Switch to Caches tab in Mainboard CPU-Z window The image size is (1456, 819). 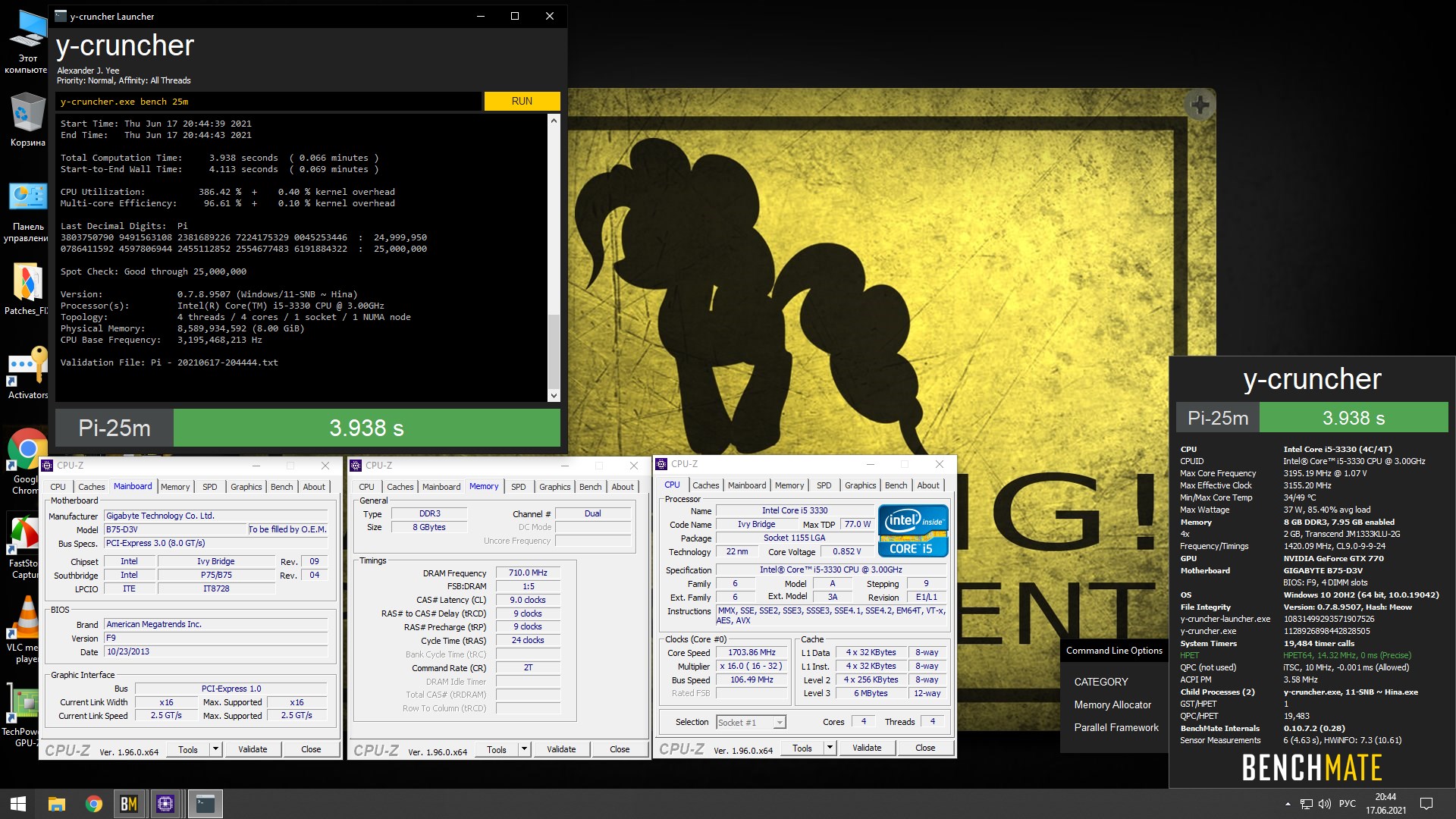[x=91, y=487]
